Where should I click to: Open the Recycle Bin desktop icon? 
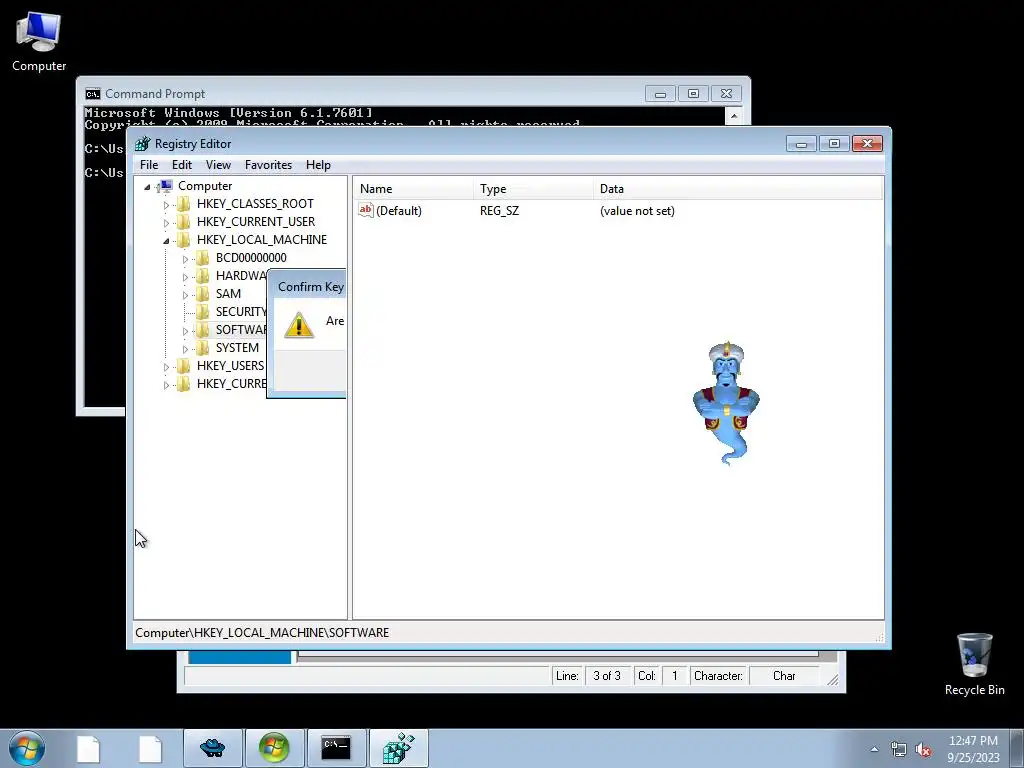pyautogui.click(x=974, y=664)
